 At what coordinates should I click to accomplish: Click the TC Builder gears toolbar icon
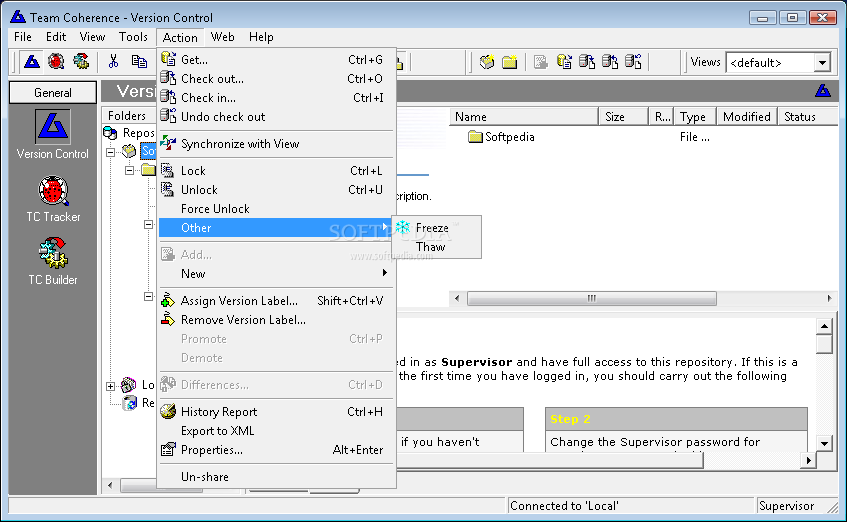click(x=81, y=62)
